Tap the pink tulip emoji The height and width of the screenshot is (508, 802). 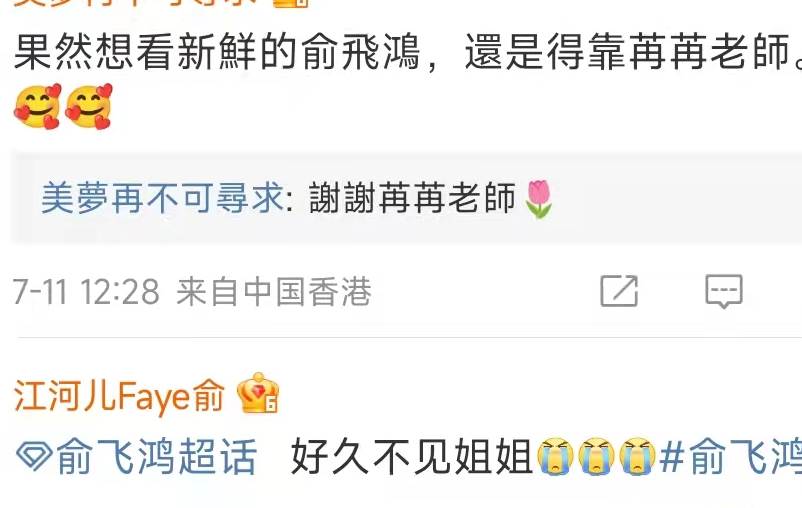539,199
